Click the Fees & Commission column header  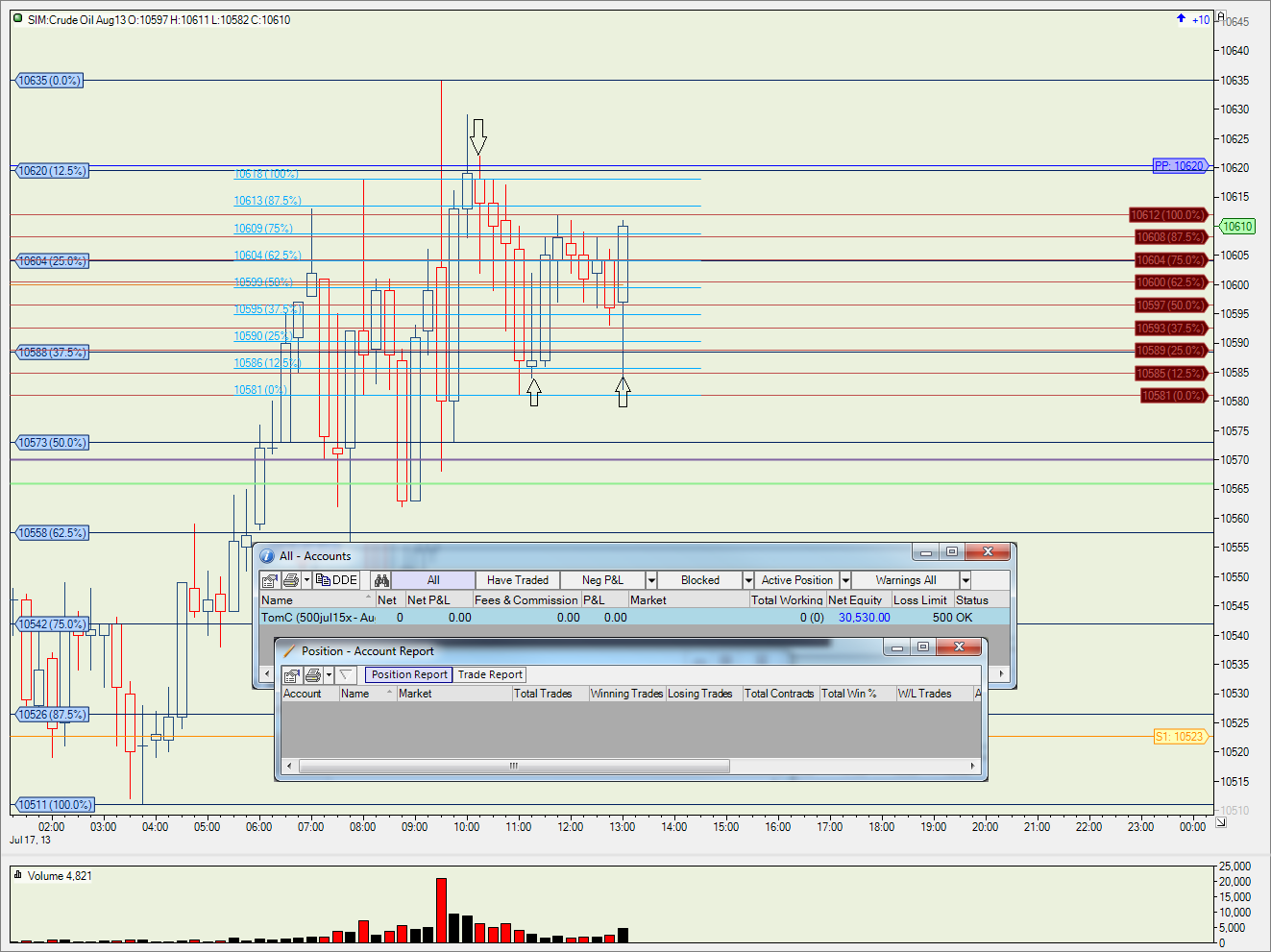click(x=526, y=599)
